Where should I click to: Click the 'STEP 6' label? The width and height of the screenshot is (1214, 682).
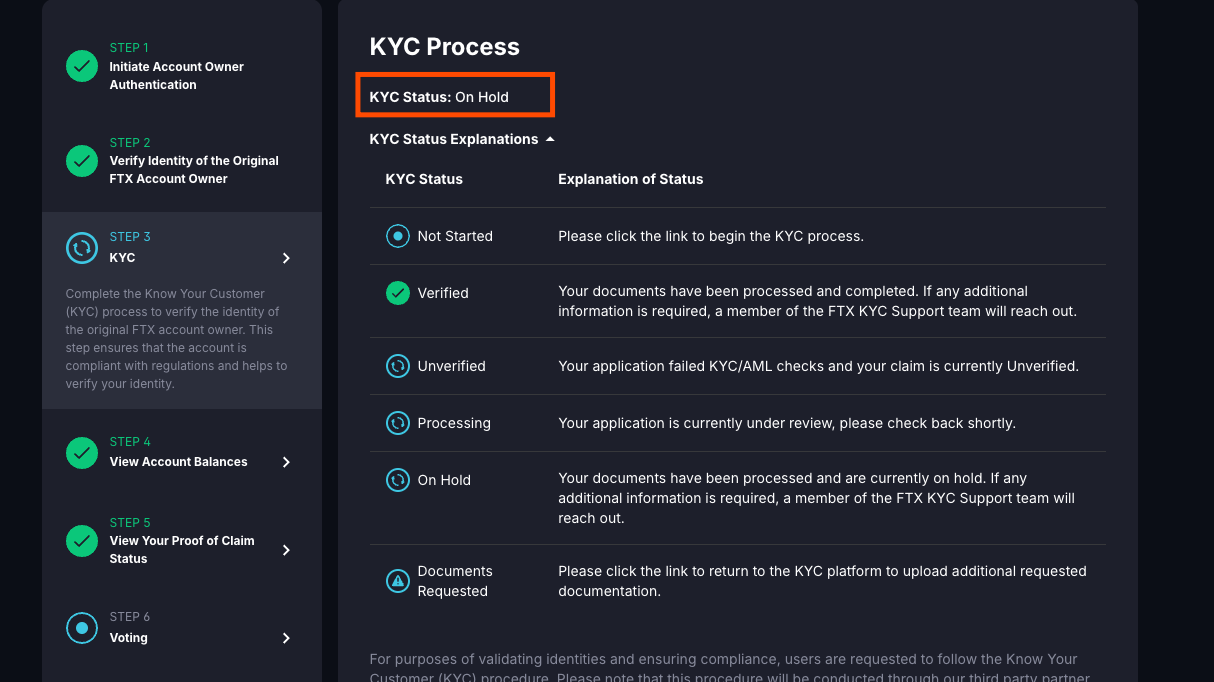tap(130, 617)
